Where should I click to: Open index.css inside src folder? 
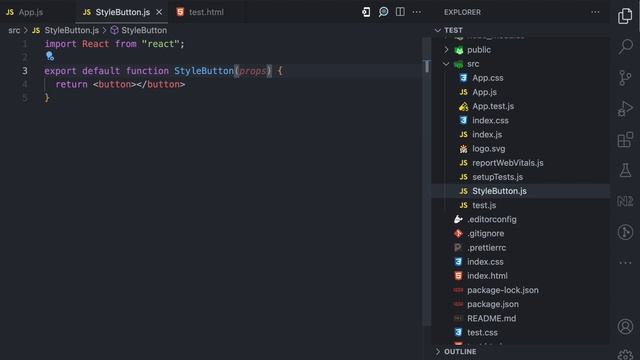click(490, 120)
